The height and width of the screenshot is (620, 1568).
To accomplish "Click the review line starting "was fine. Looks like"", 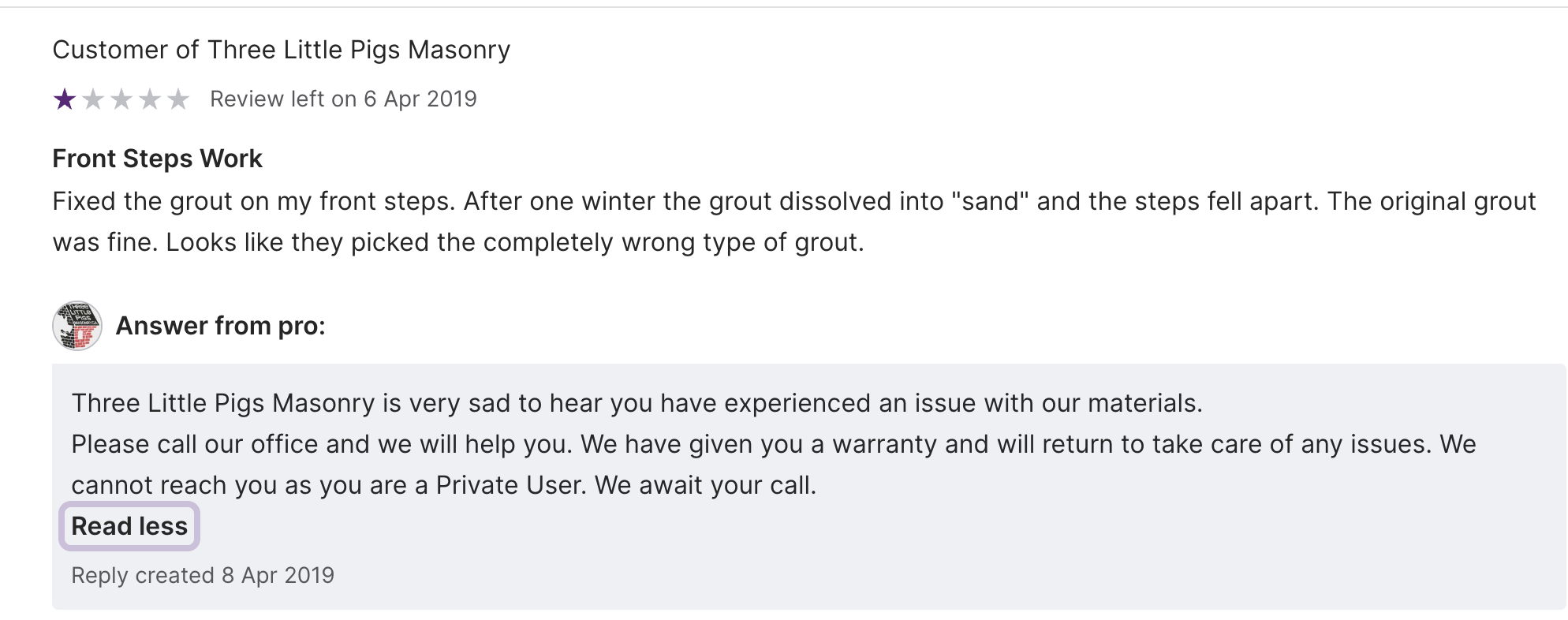I will tap(458, 242).
